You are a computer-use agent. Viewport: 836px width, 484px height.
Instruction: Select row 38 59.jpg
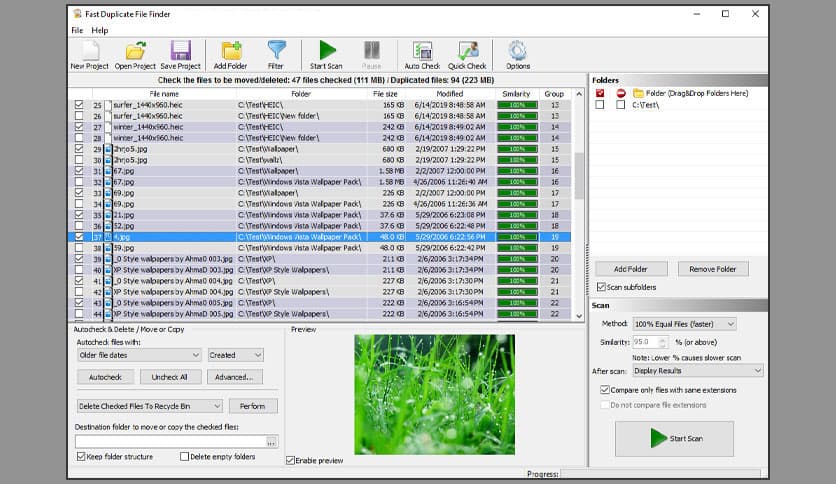pyautogui.click(x=320, y=248)
